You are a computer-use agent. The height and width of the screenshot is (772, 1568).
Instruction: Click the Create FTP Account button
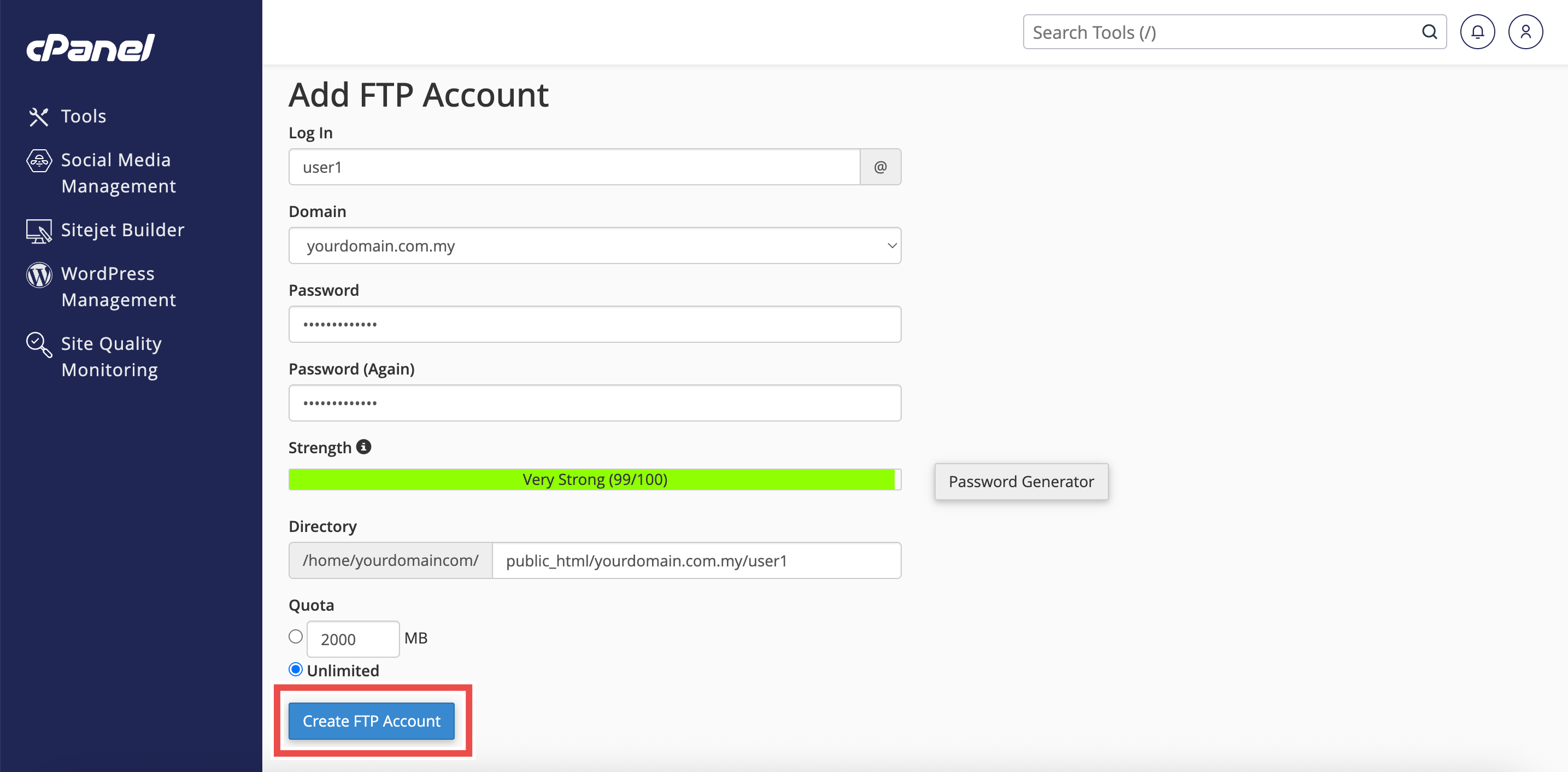pyautogui.click(x=371, y=721)
